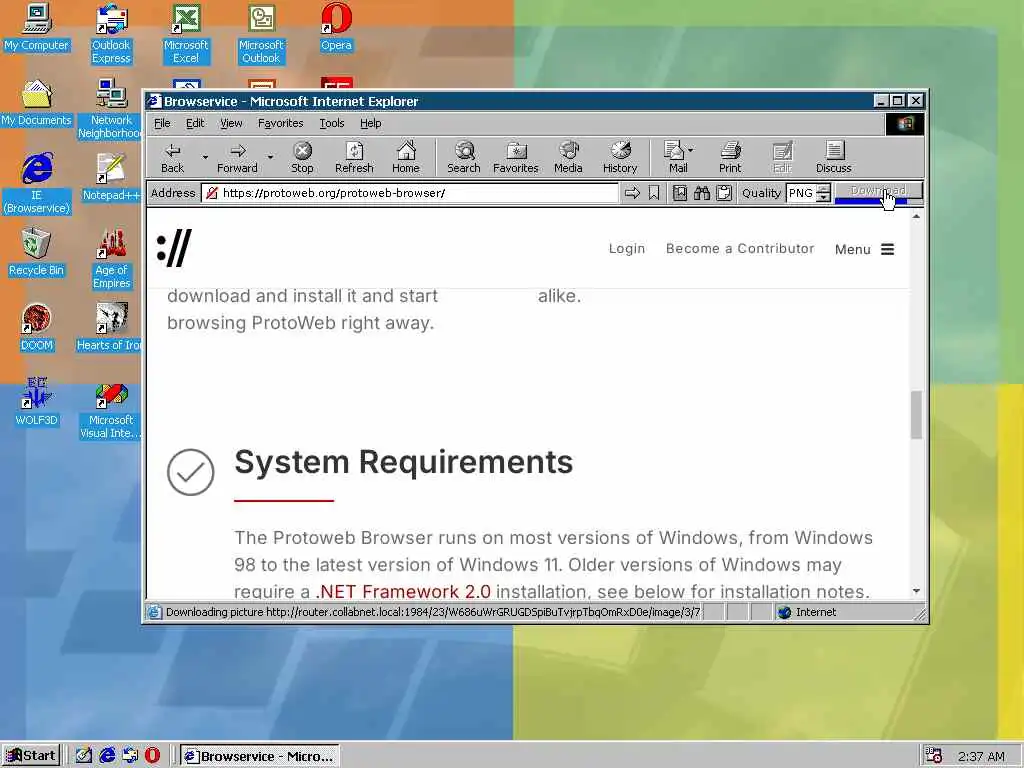Open the Microsoft Excel desktop shortcut

(186, 34)
